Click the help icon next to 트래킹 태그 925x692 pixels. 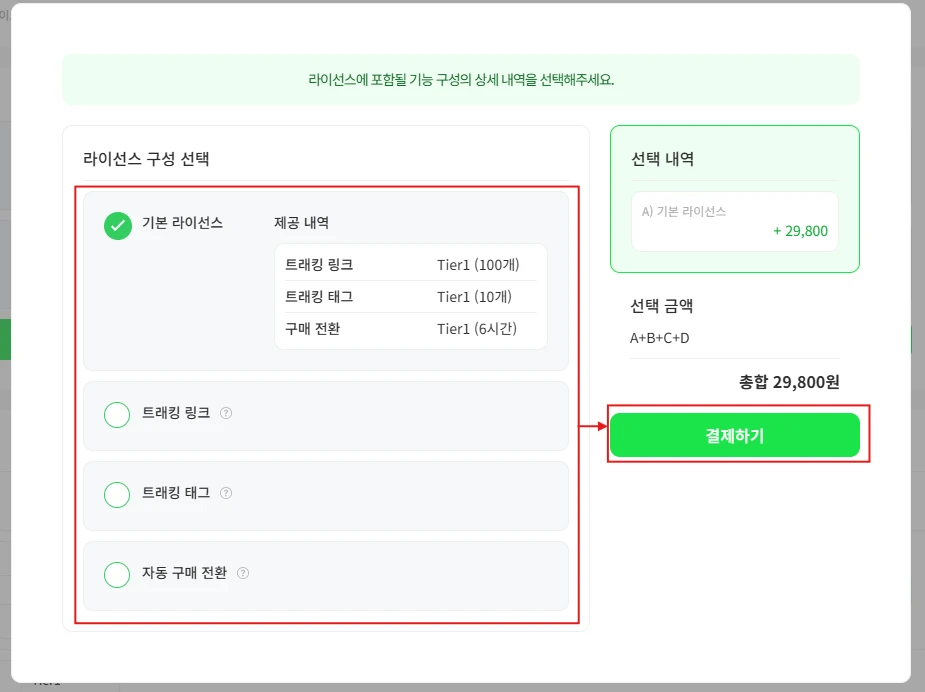(226, 493)
